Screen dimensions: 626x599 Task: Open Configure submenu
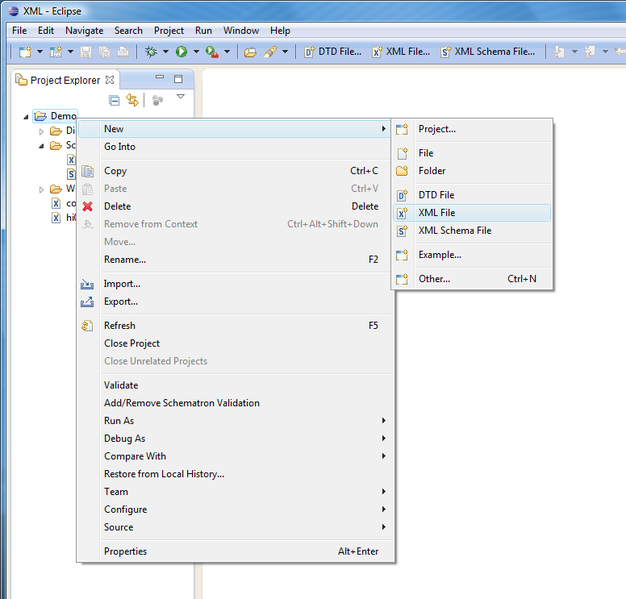tap(234, 510)
